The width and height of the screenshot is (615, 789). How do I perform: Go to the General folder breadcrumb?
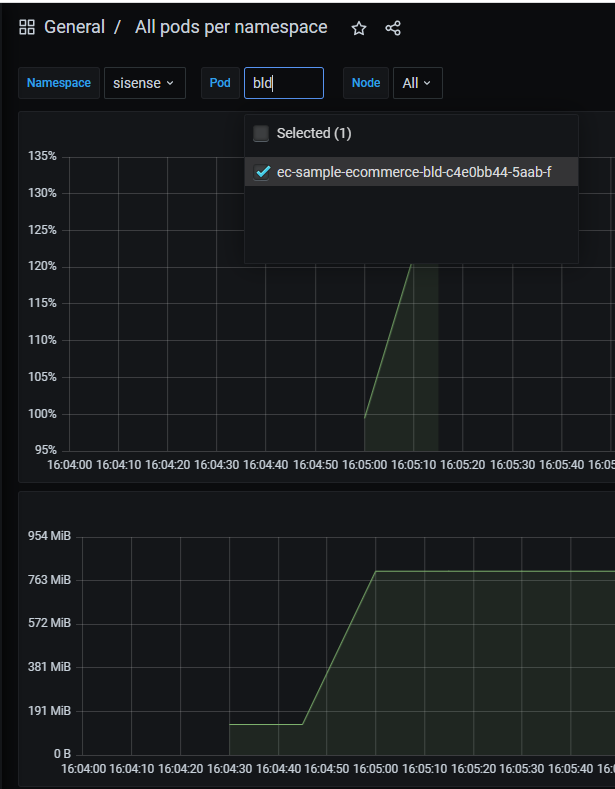(74, 28)
